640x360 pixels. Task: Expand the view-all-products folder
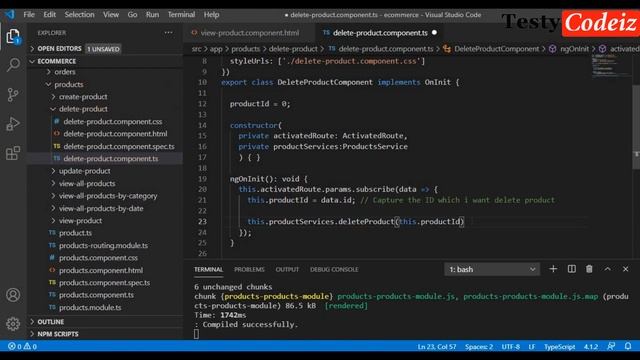click(87, 184)
